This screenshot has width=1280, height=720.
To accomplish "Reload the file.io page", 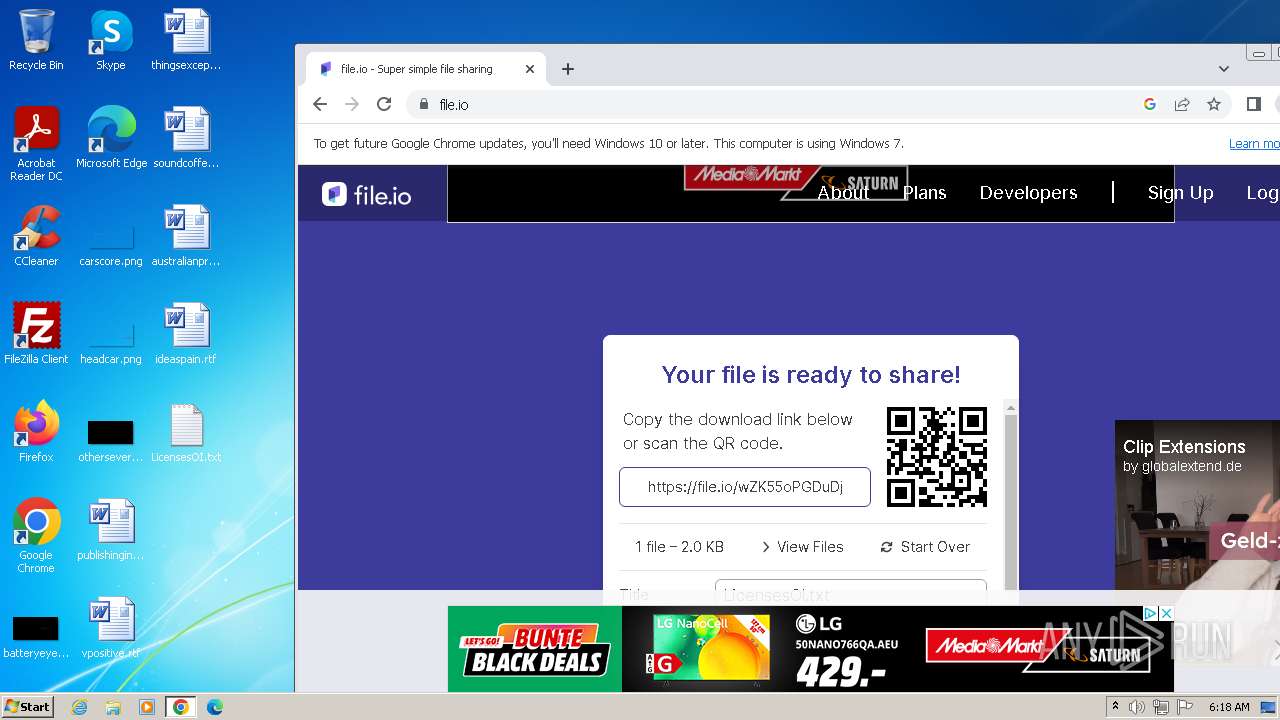I will (384, 104).
